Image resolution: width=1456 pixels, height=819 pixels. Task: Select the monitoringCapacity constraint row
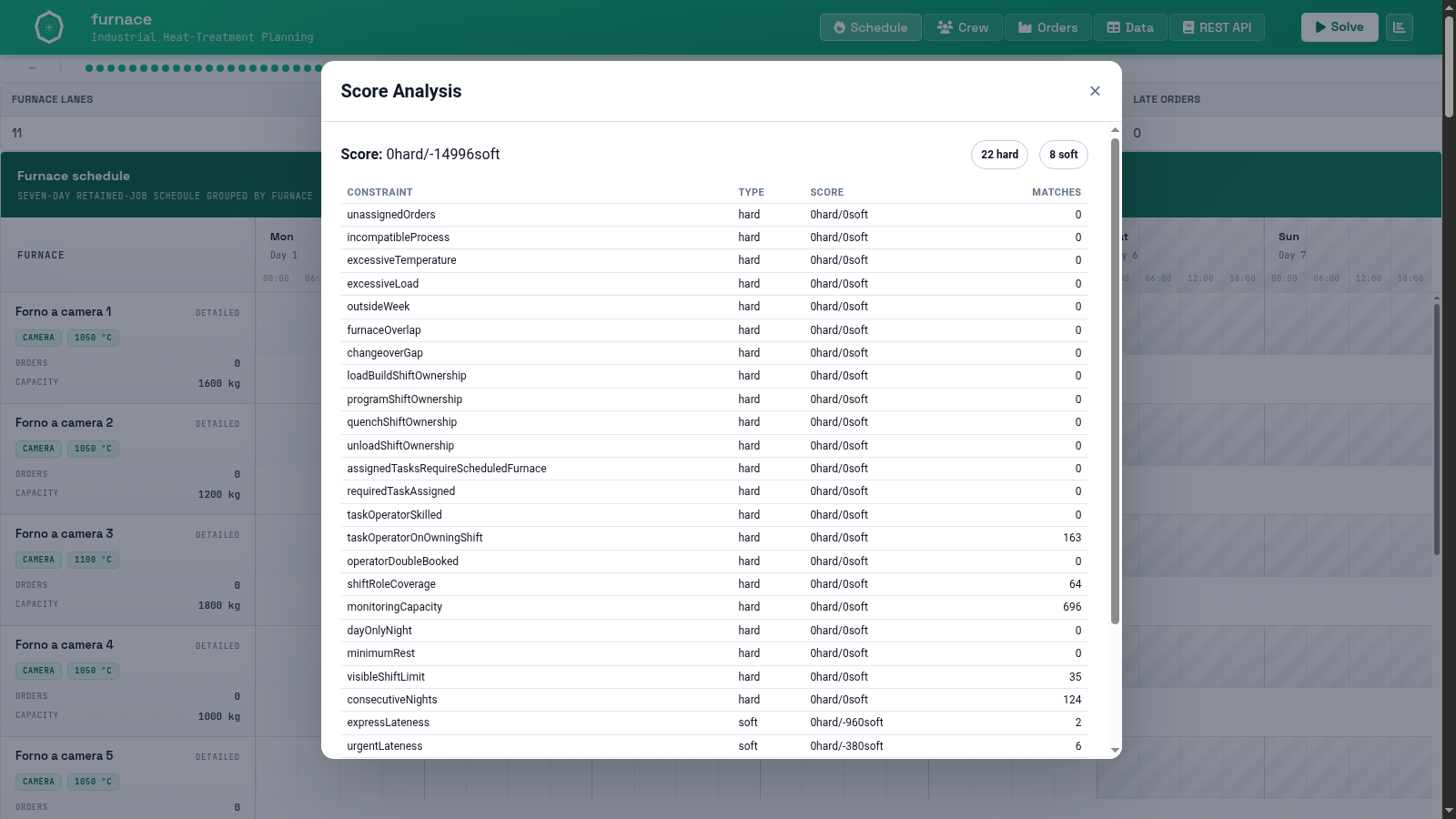(714, 607)
